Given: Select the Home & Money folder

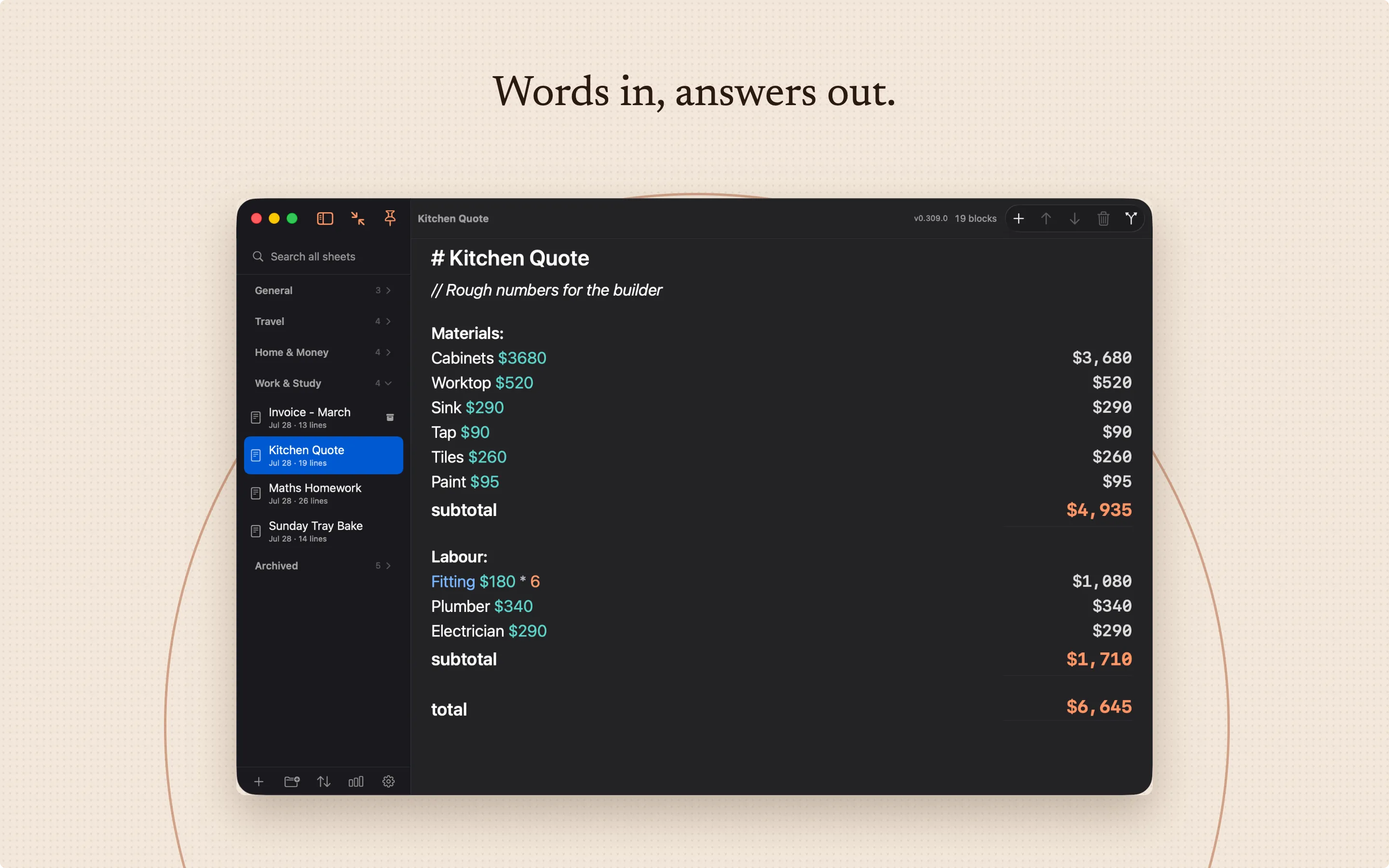Looking at the screenshot, I should [324, 353].
